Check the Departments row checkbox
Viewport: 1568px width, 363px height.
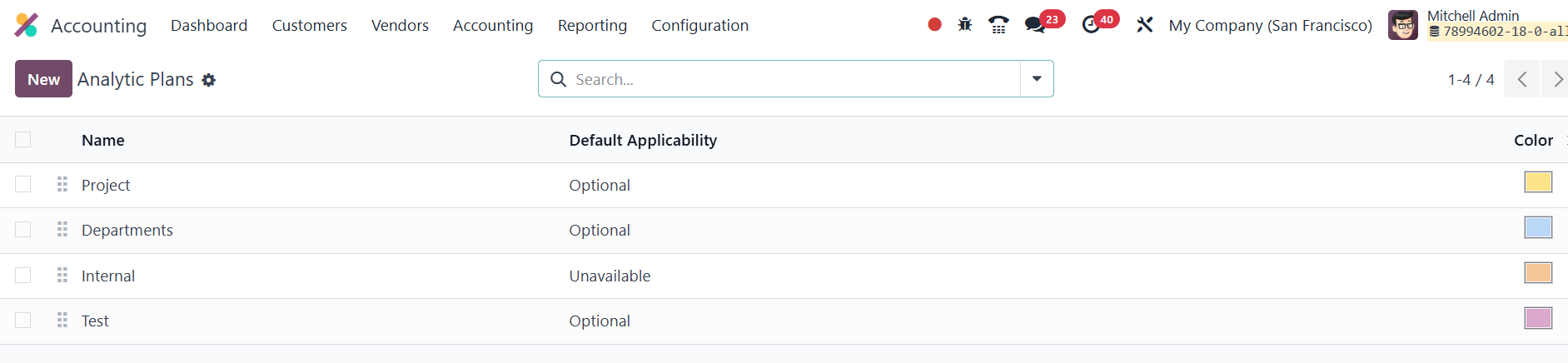23,230
